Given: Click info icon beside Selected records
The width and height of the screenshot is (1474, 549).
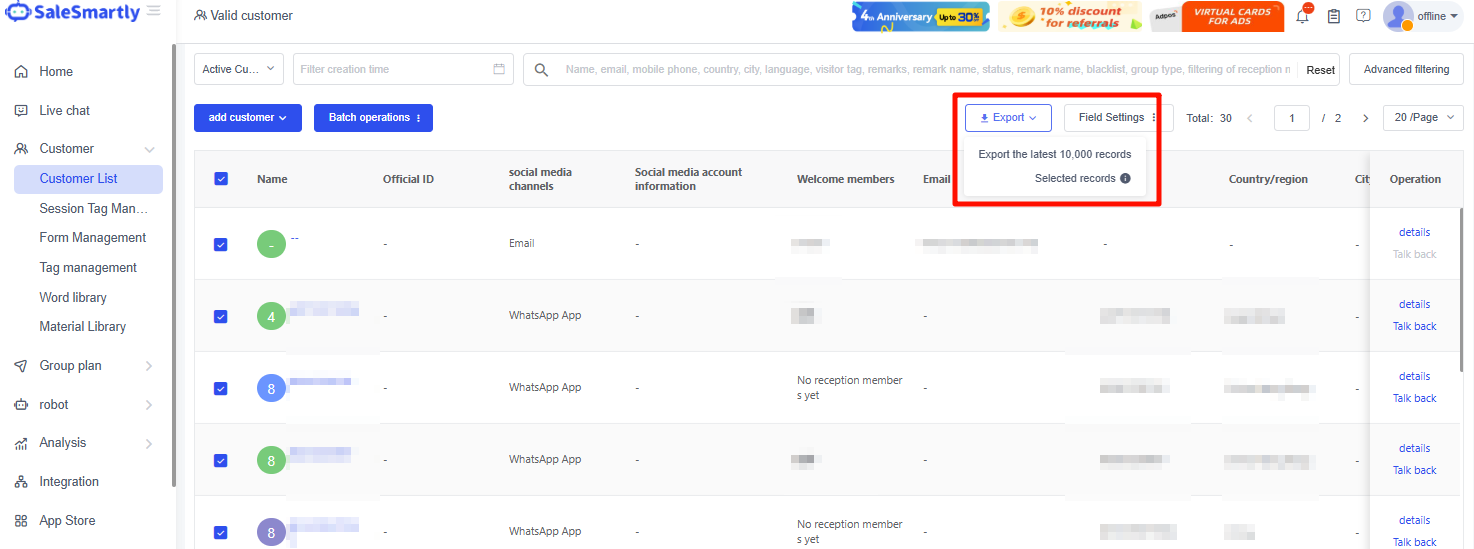Looking at the screenshot, I should point(1125,179).
